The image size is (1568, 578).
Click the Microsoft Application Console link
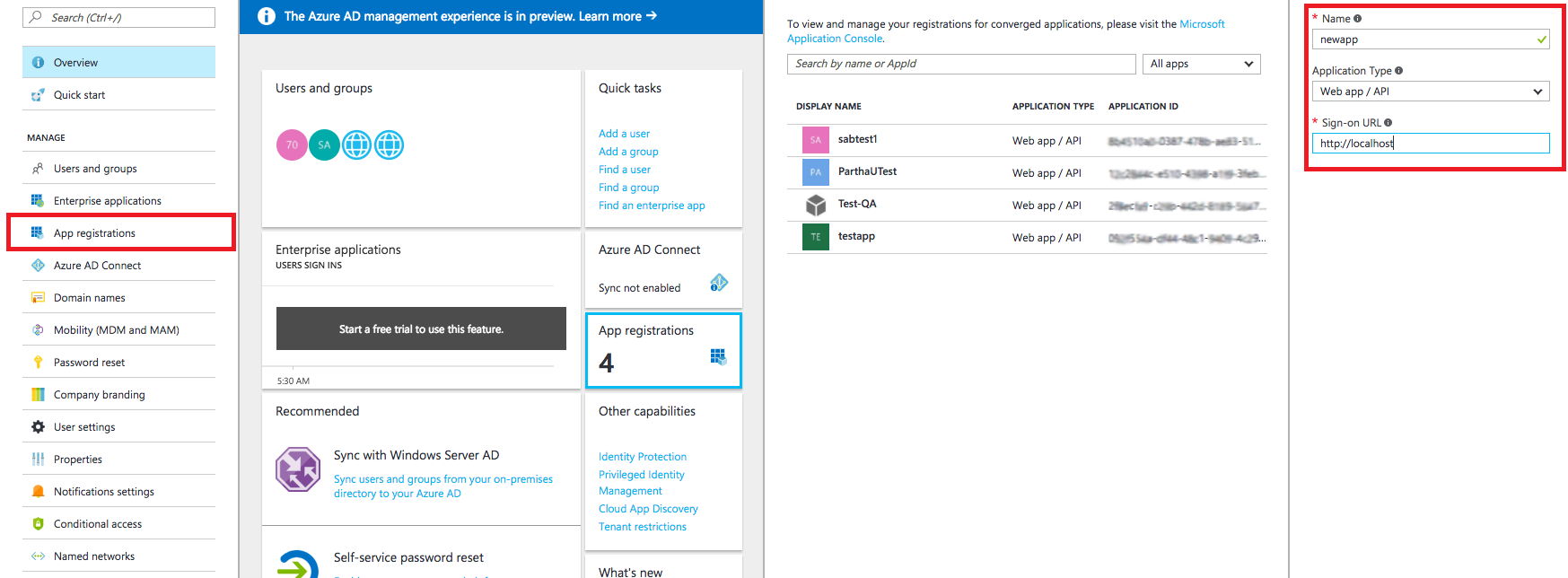[x=1005, y=31]
